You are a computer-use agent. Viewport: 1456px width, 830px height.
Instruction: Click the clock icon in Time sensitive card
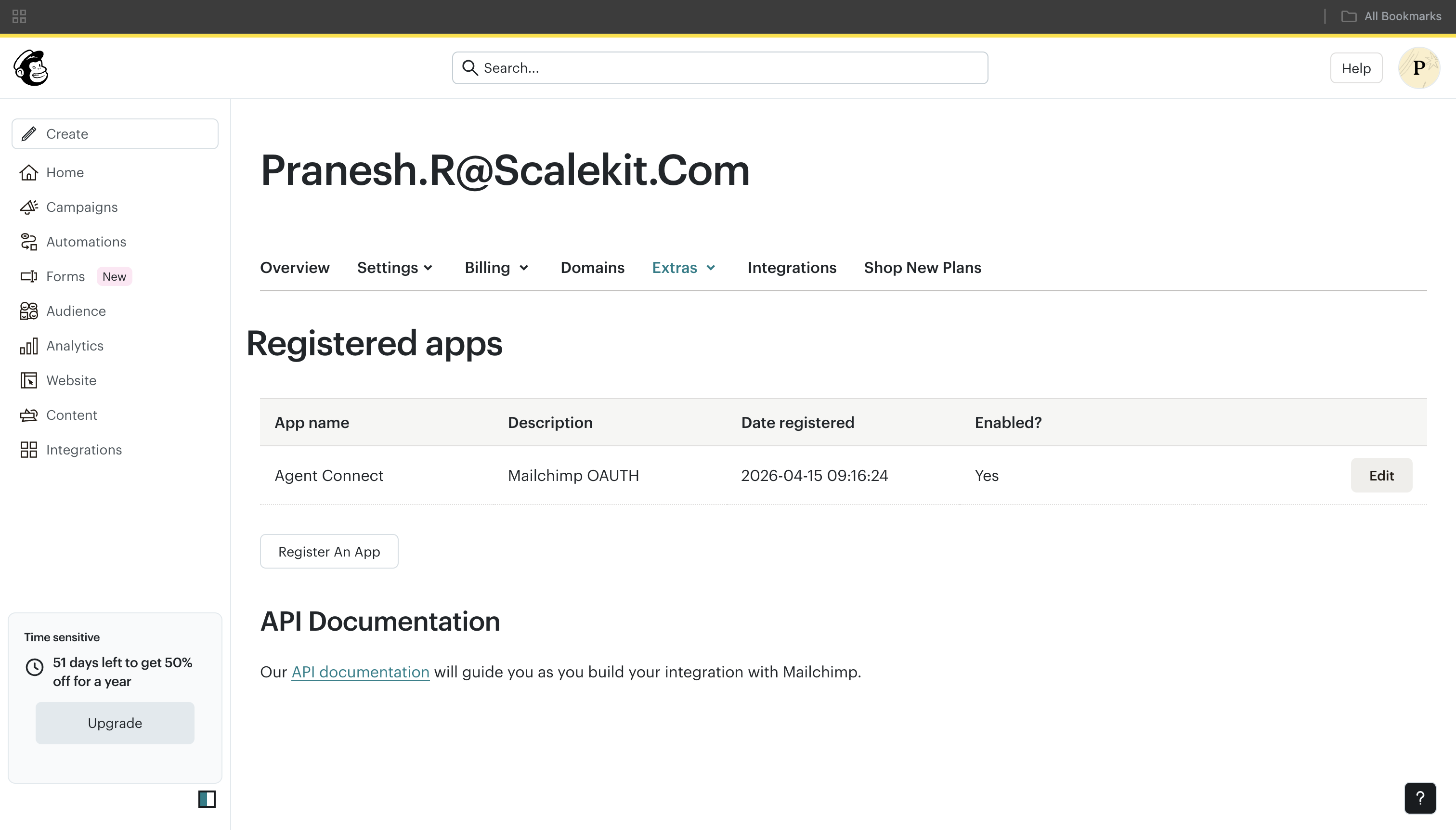click(35, 667)
